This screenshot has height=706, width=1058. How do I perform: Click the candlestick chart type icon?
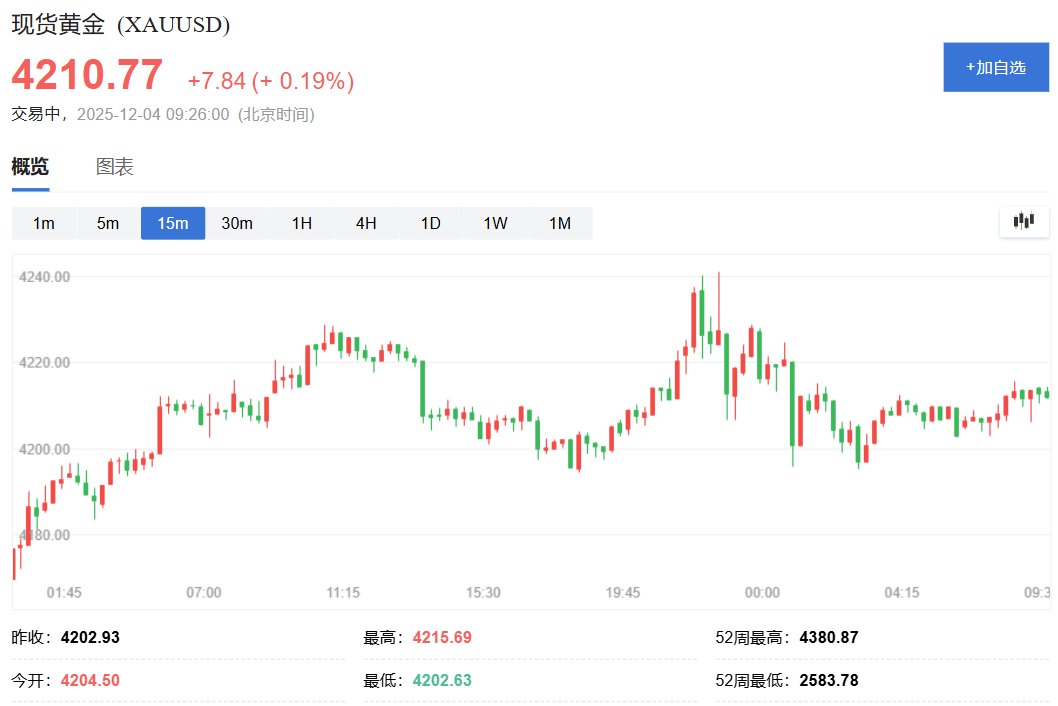coord(1024,221)
